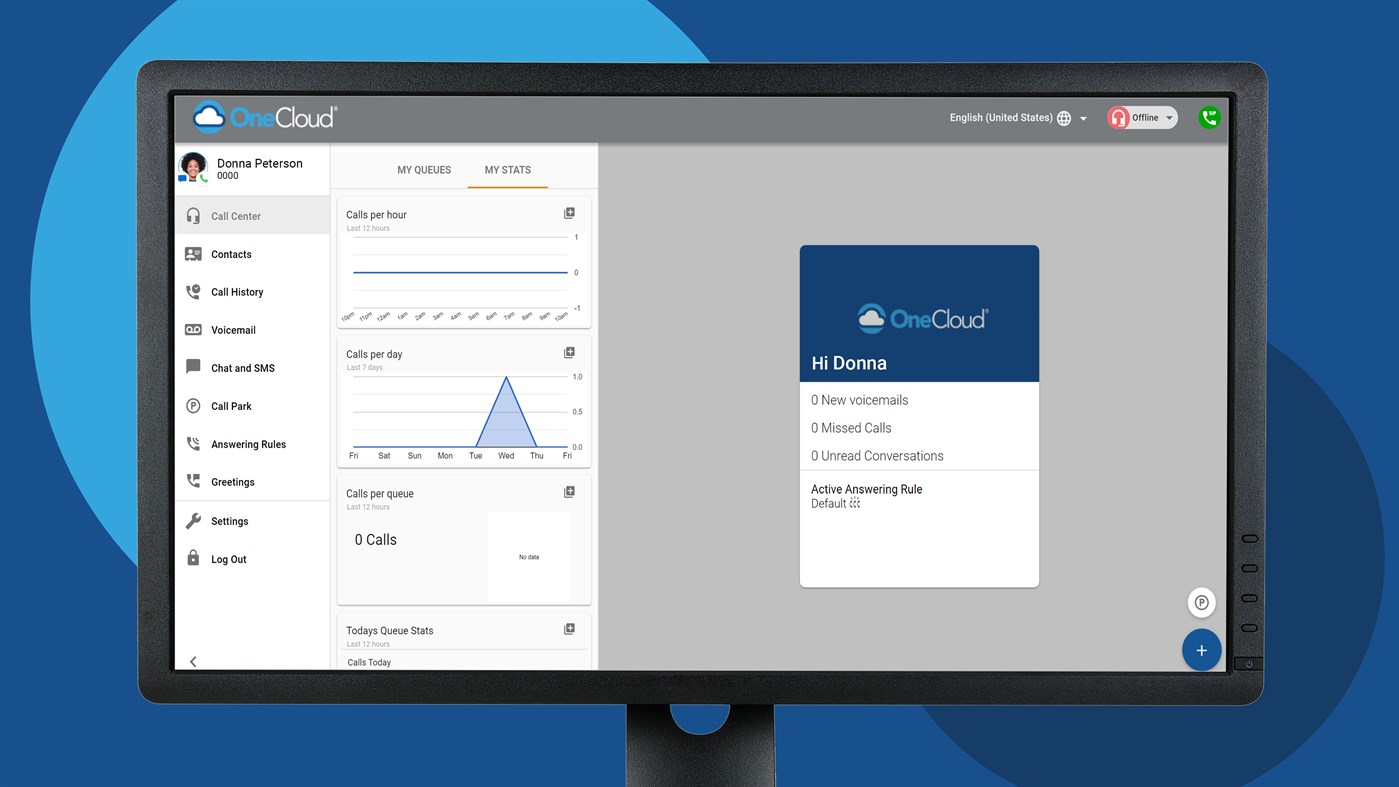This screenshot has height=787, width=1399.
Task: Toggle your Offline status
Action: [1140, 117]
